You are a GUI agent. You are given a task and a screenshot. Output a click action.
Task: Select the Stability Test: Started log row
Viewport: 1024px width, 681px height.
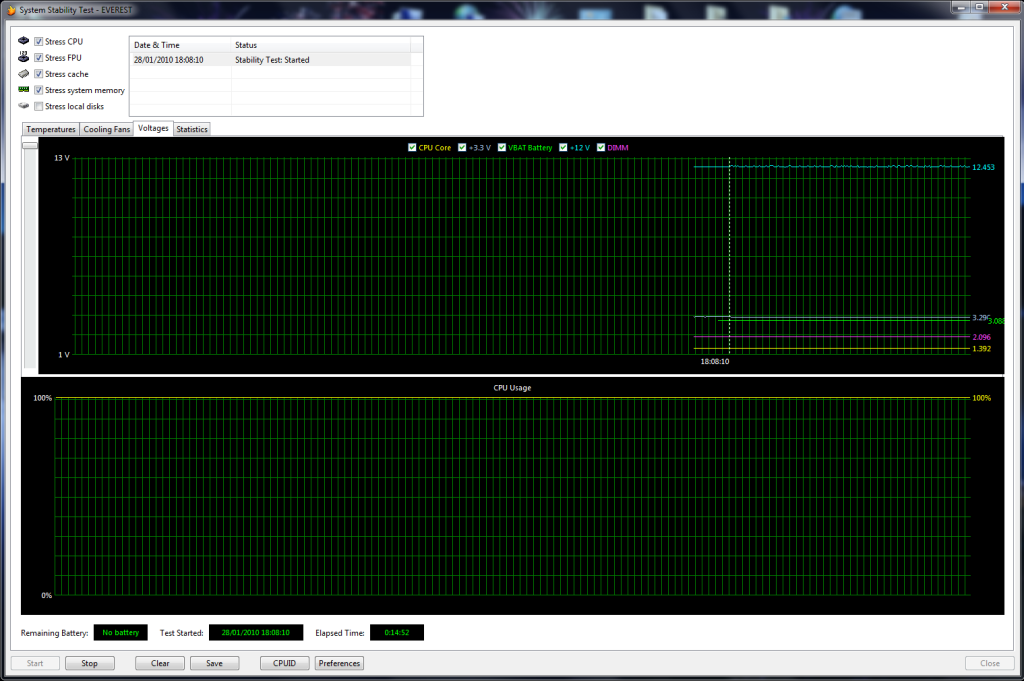coord(270,60)
